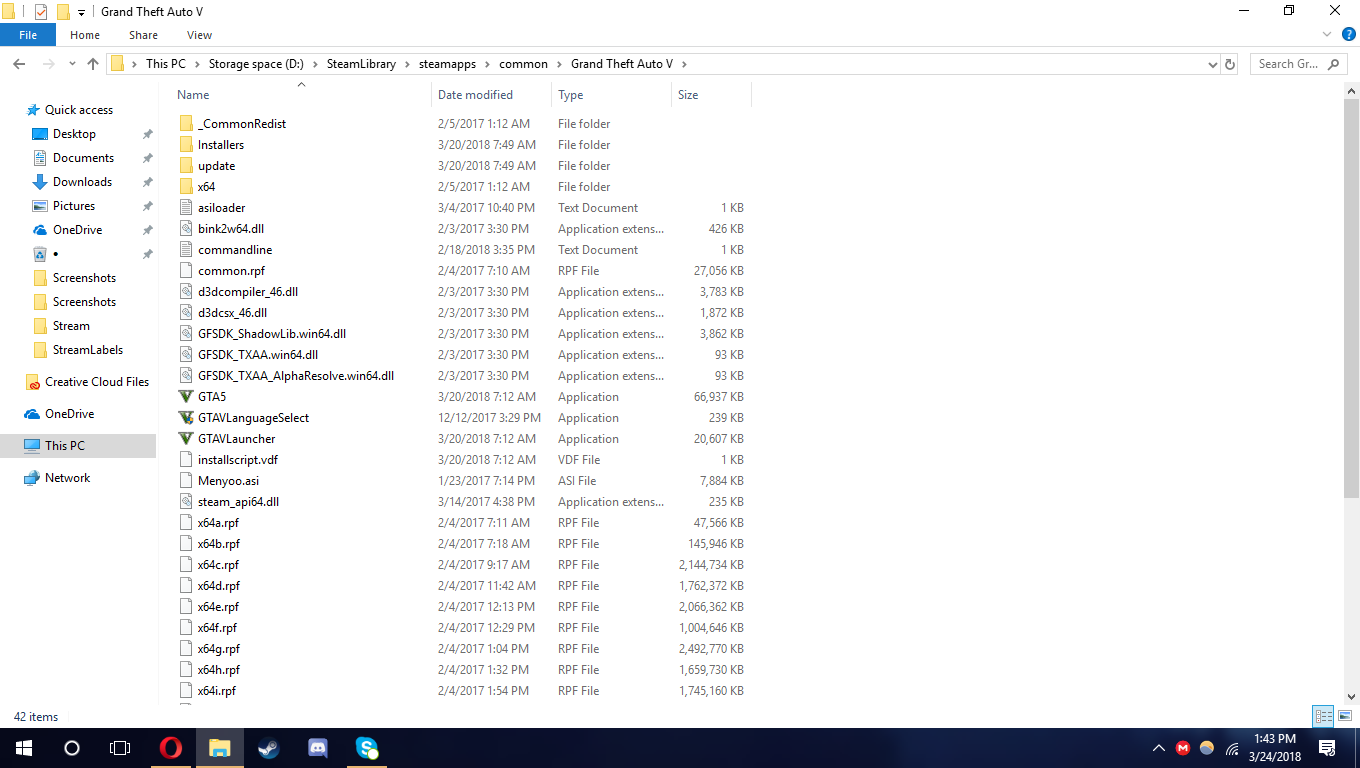Select the x64c.rpf file
The image size is (1360, 768).
click(x=209, y=565)
